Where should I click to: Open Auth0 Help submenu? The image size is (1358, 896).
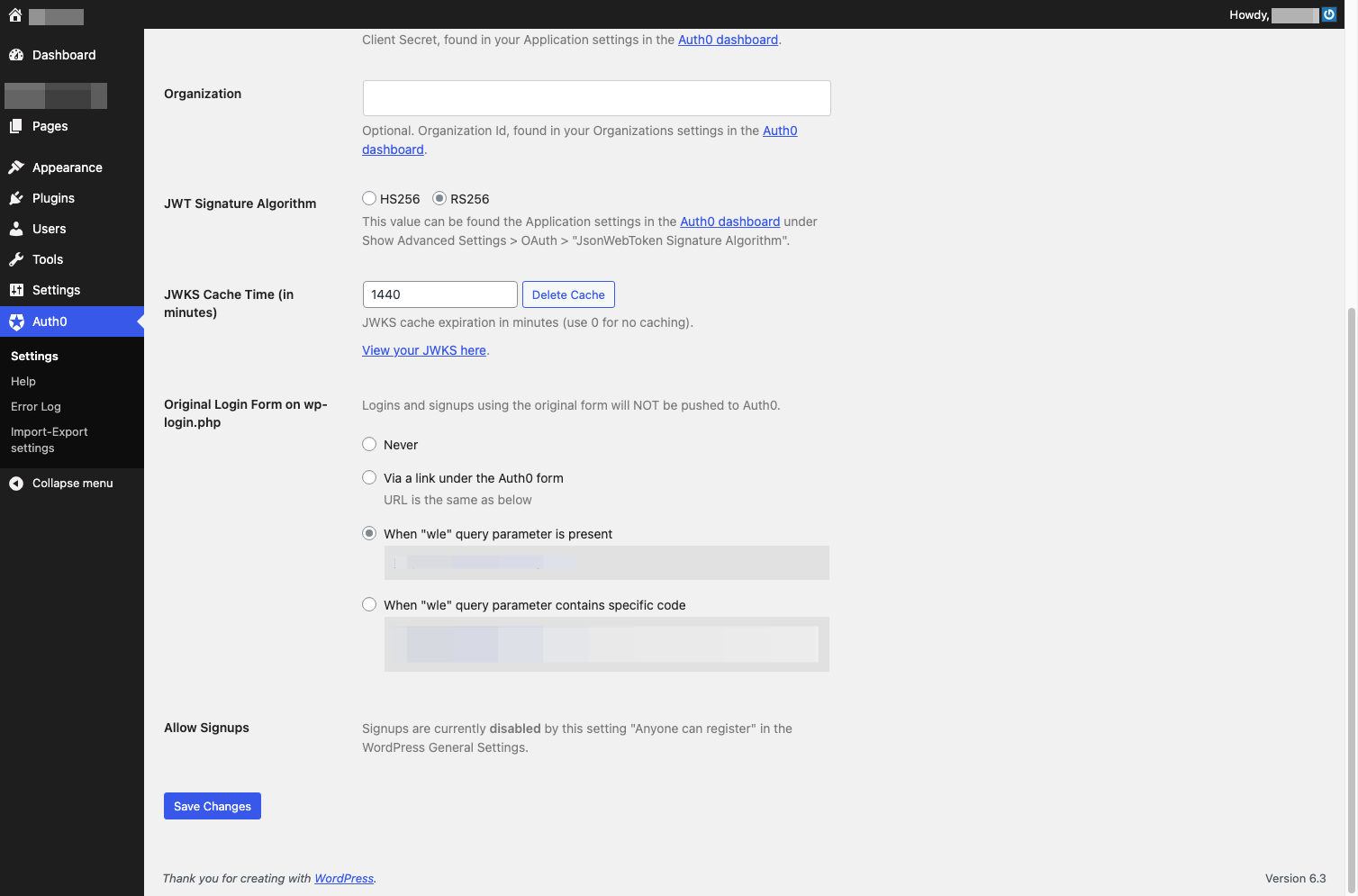tap(23, 382)
